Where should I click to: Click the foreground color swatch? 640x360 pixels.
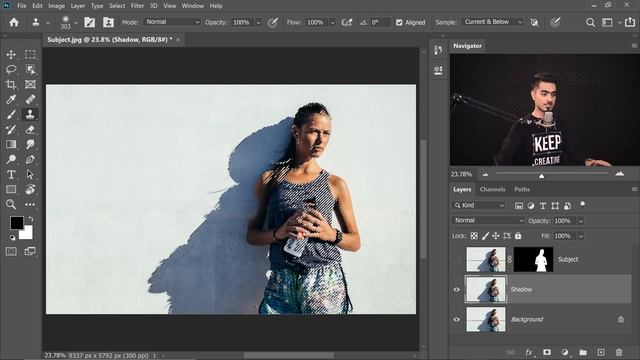(17, 223)
